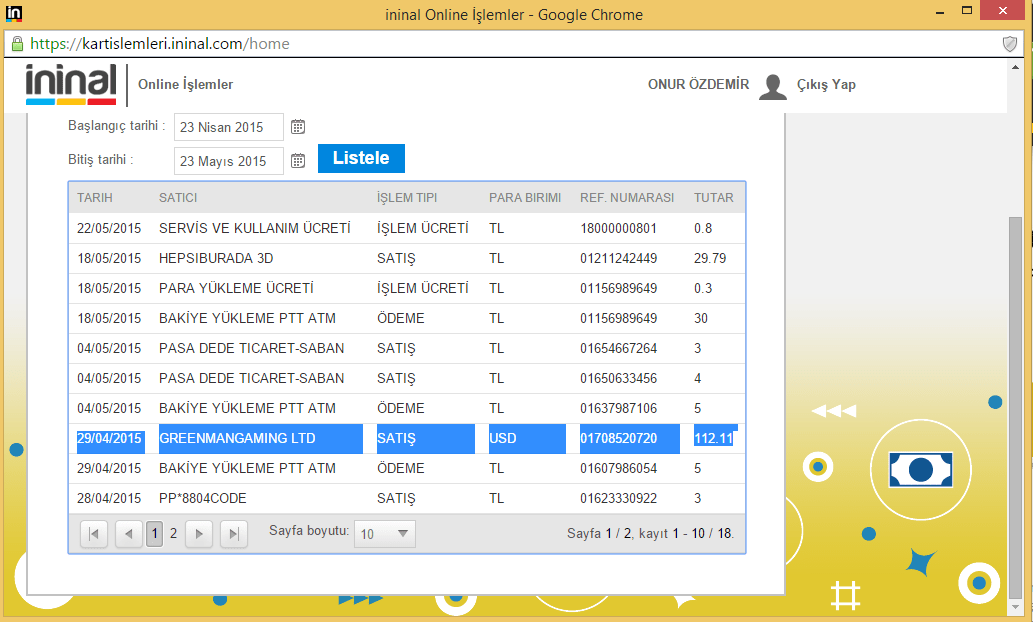The image size is (1033, 622).
Task: Click reference number 18000000801
Action: pyautogui.click(x=618, y=228)
